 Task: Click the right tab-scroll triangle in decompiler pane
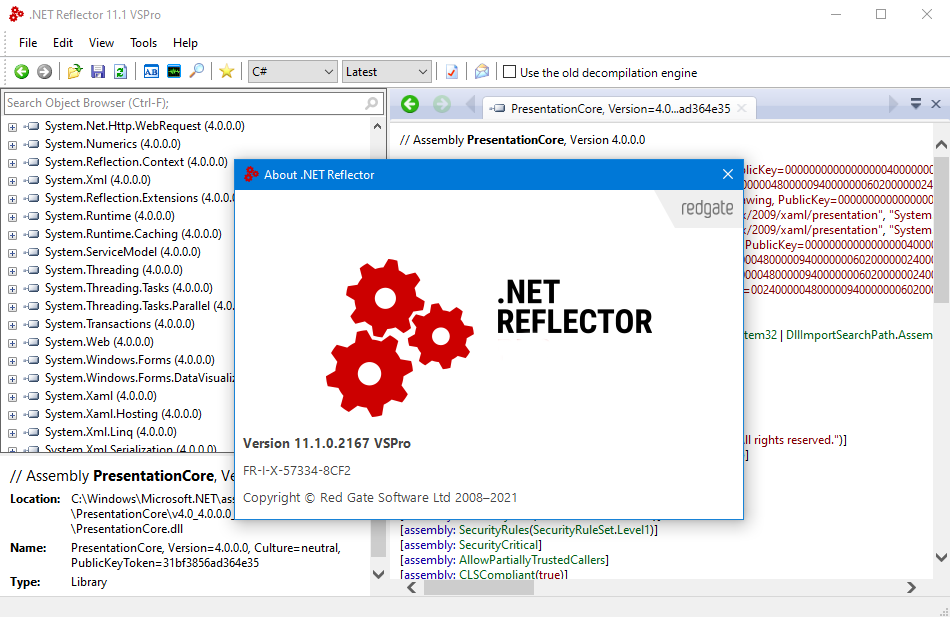(x=892, y=104)
